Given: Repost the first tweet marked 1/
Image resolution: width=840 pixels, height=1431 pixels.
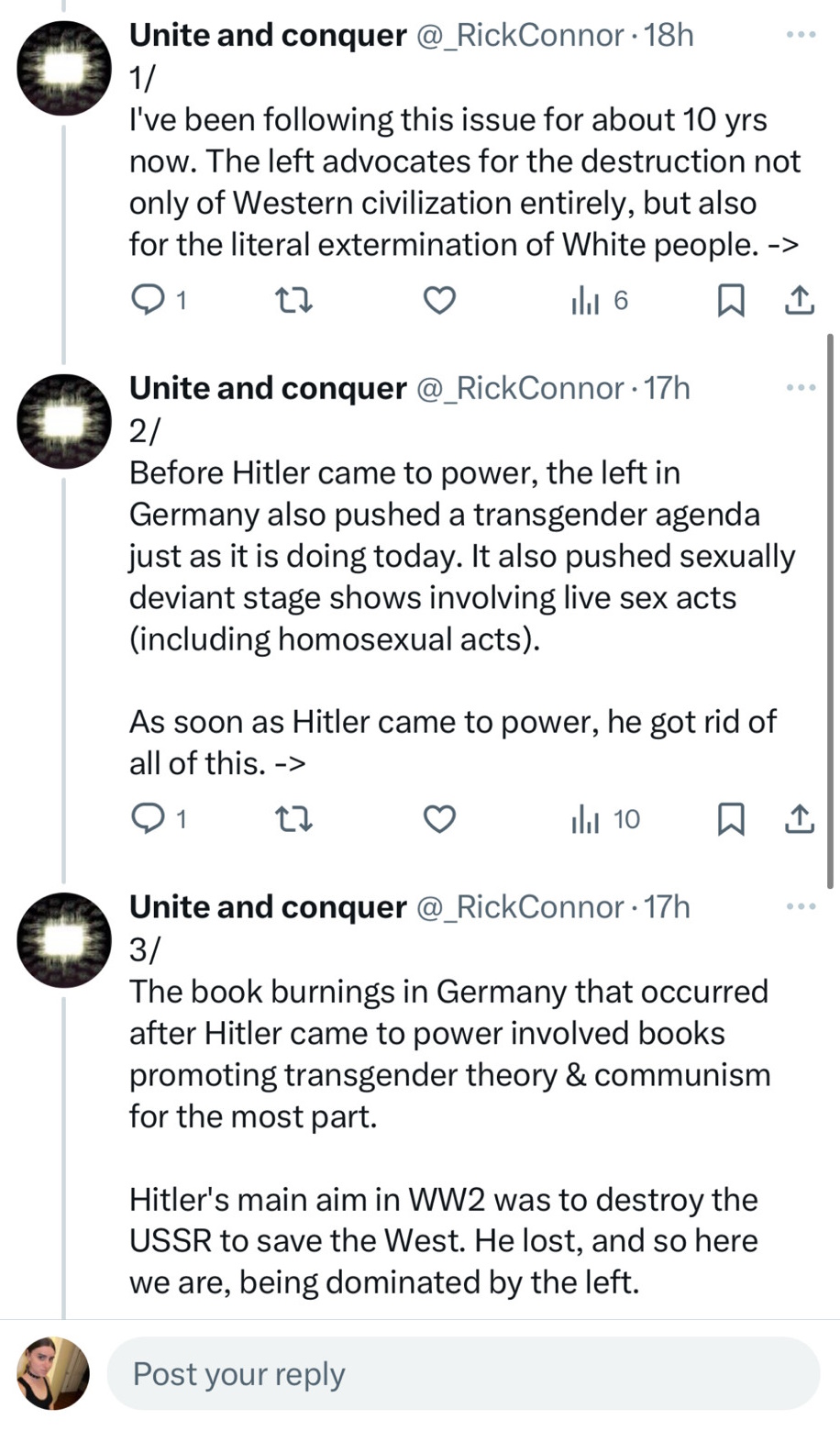Looking at the screenshot, I should tap(294, 300).
